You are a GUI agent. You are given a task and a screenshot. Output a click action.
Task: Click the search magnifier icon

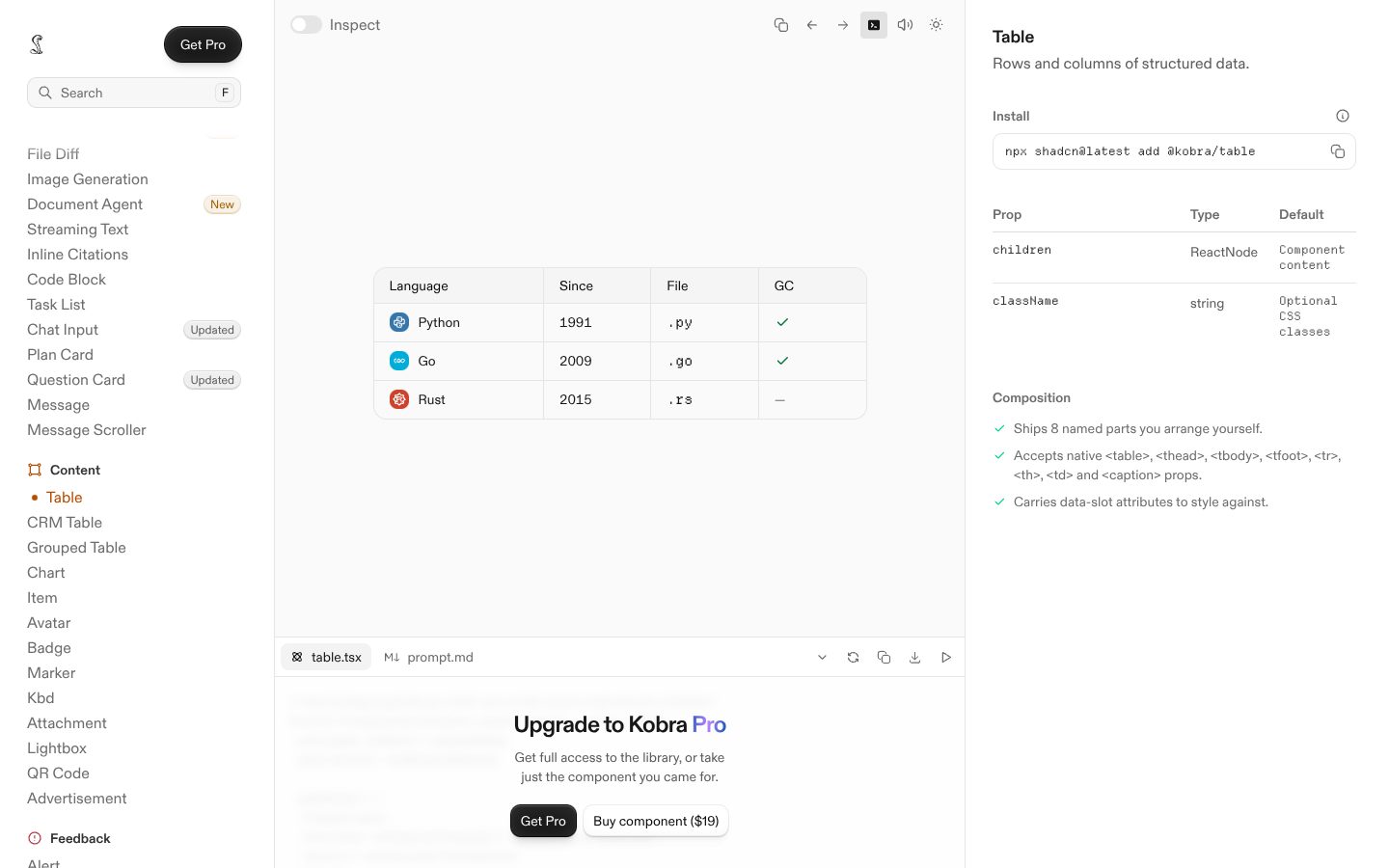45,93
